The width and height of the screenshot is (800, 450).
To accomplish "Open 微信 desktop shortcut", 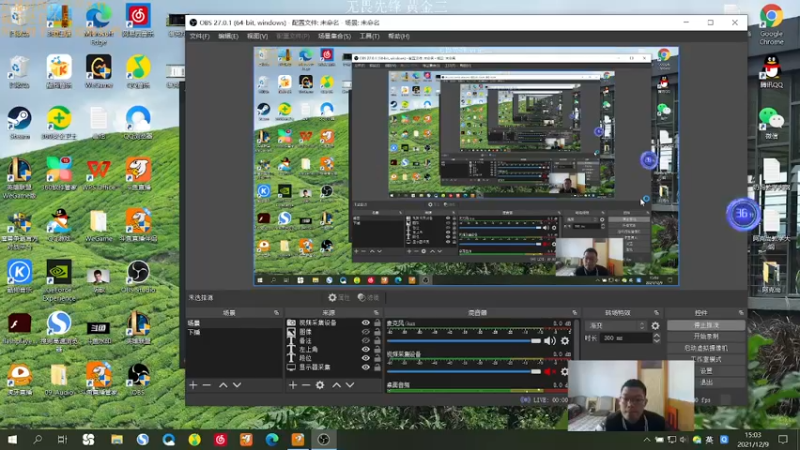I will tap(771, 123).
